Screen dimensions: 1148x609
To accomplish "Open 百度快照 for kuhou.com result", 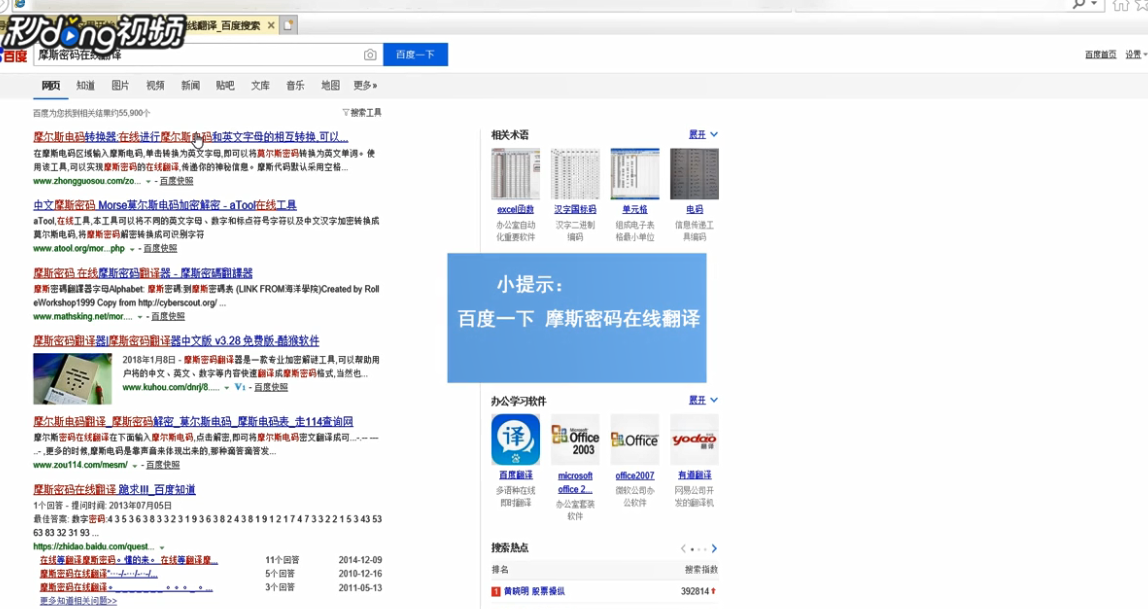I will (x=271, y=387).
